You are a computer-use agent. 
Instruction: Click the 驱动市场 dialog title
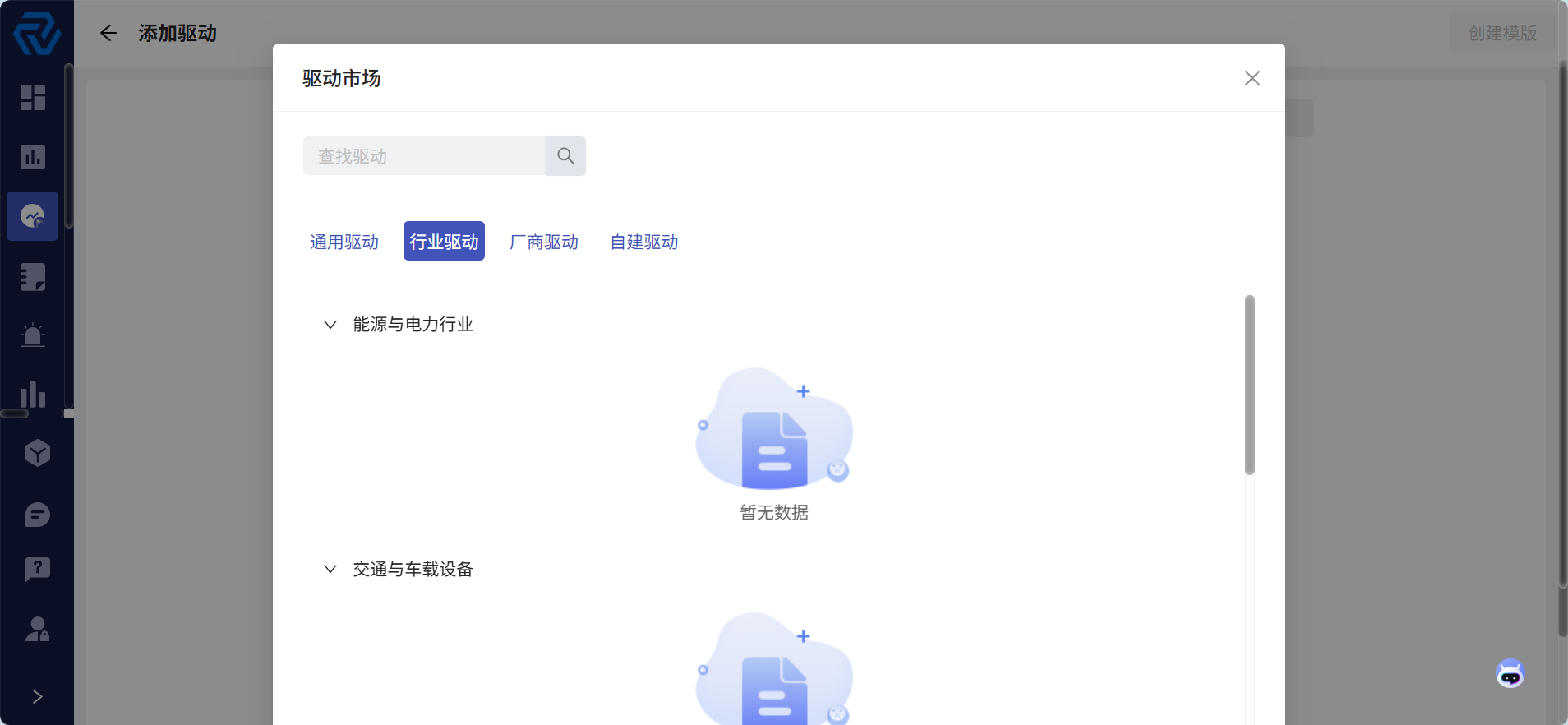(342, 78)
